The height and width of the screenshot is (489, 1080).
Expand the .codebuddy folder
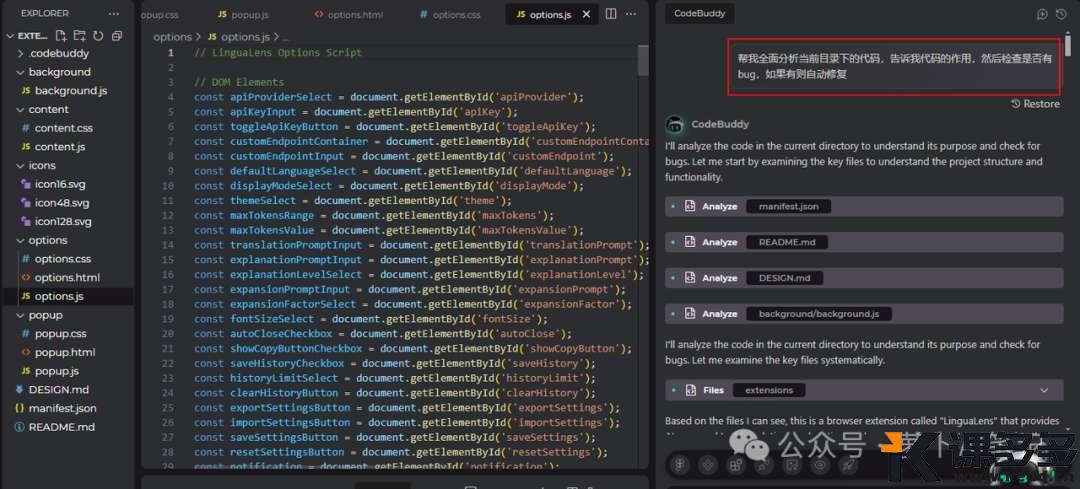(x=20, y=54)
